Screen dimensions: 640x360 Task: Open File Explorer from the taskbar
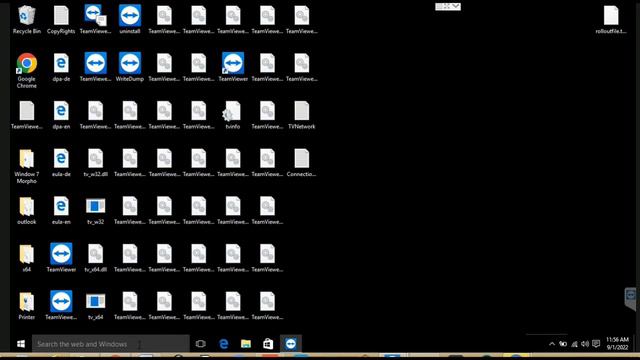(x=246, y=344)
